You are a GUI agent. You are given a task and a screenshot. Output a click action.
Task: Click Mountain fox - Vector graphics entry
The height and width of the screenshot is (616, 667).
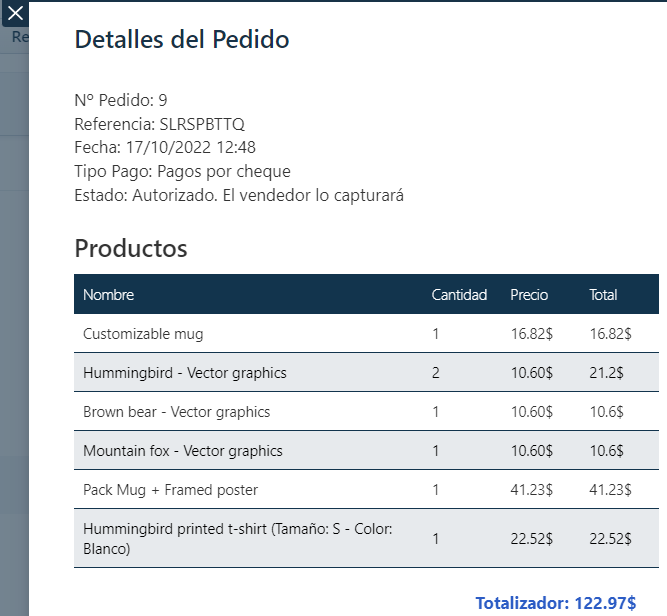[183, 451]
